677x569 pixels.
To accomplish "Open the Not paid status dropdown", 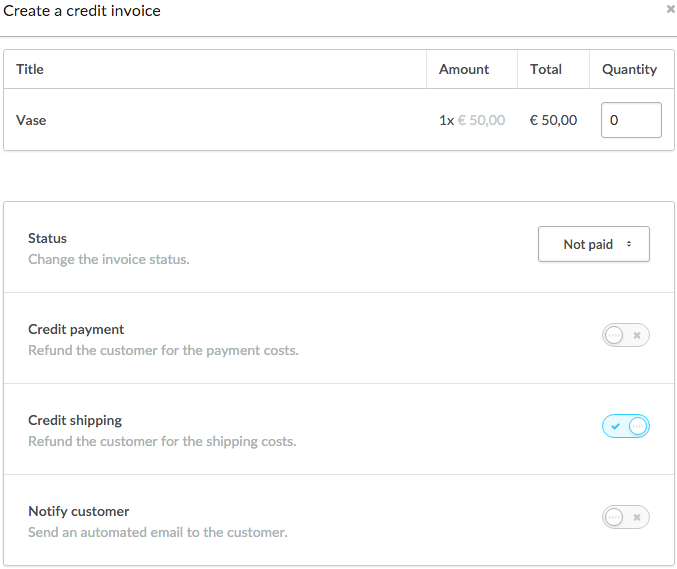I will [x=594, y=244].
